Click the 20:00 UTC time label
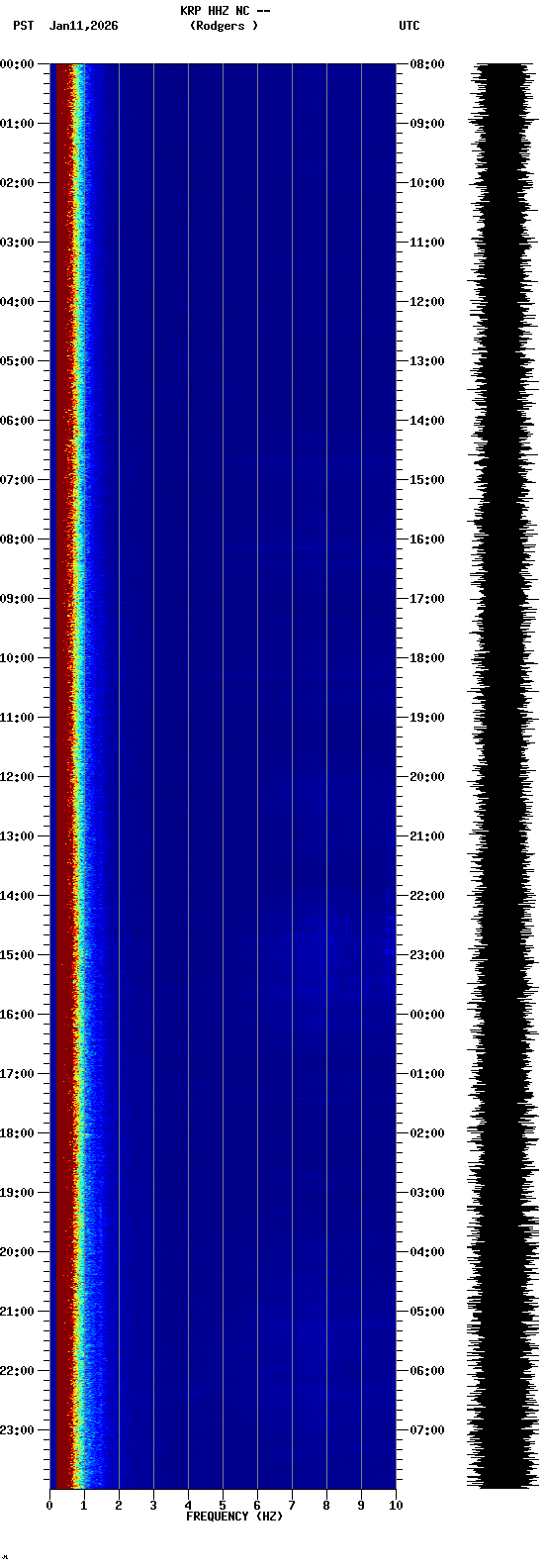Image resolution: width=546 pixels, height=1568 pixels. pos(427,777)
